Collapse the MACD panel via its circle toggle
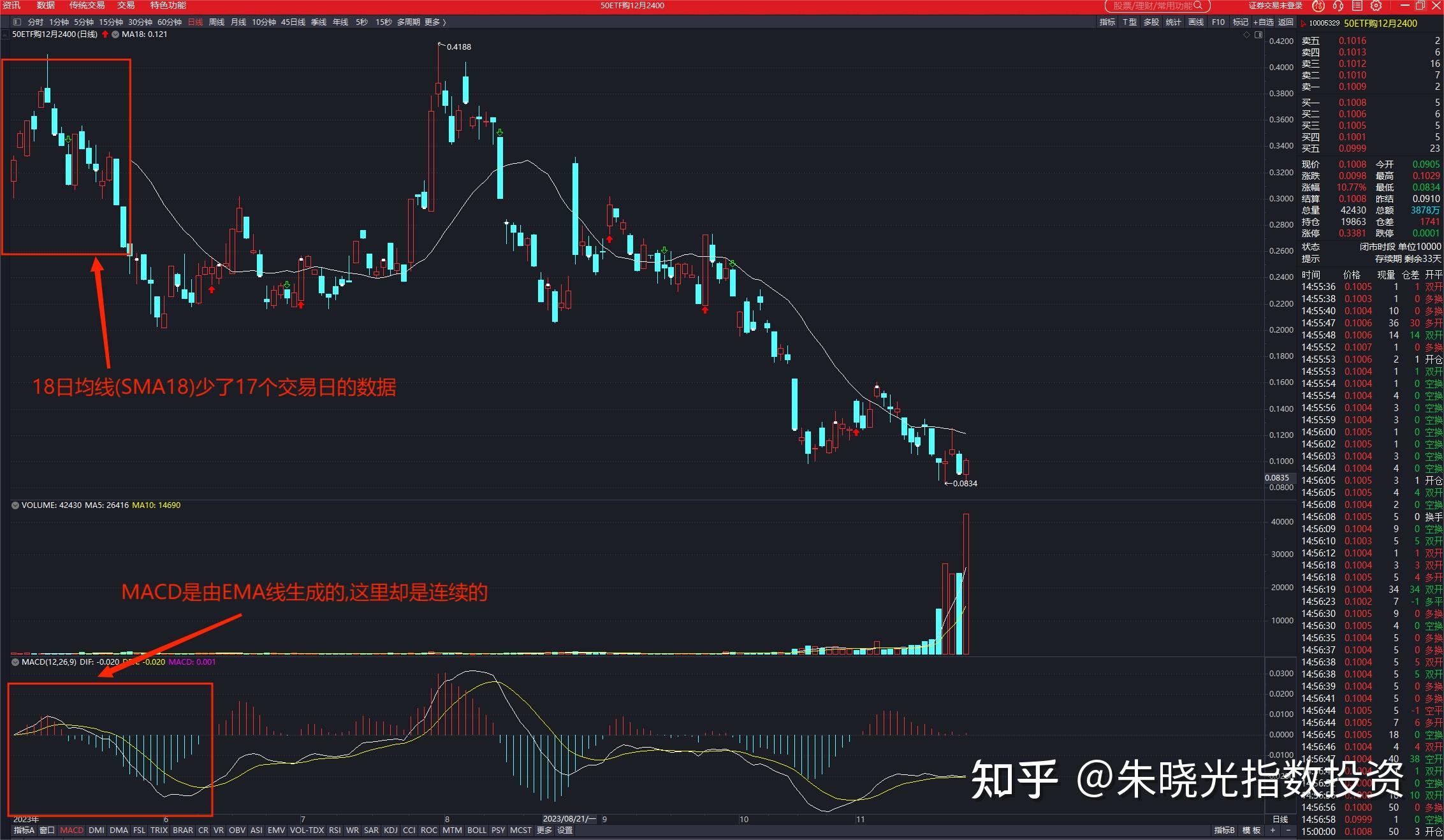1444x840 pixels. [14, 662]
